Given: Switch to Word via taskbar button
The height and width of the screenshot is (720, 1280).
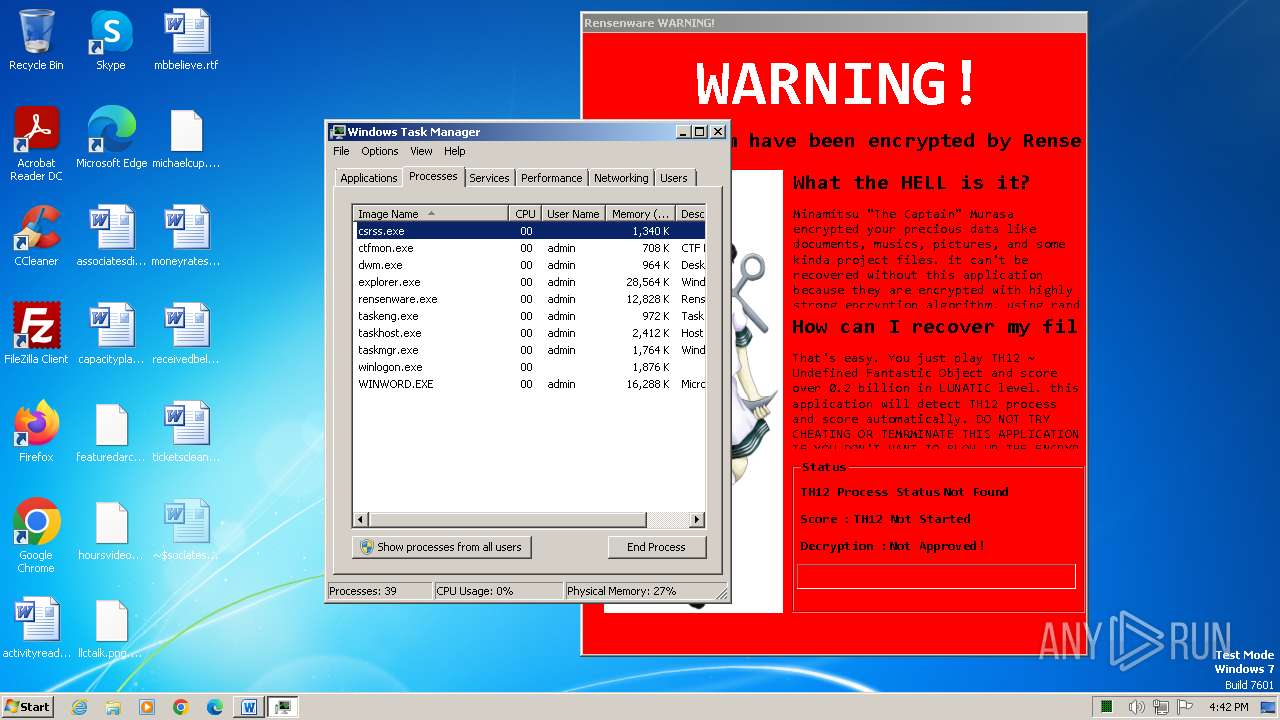Looking at the screenshot, I should 249,707.
